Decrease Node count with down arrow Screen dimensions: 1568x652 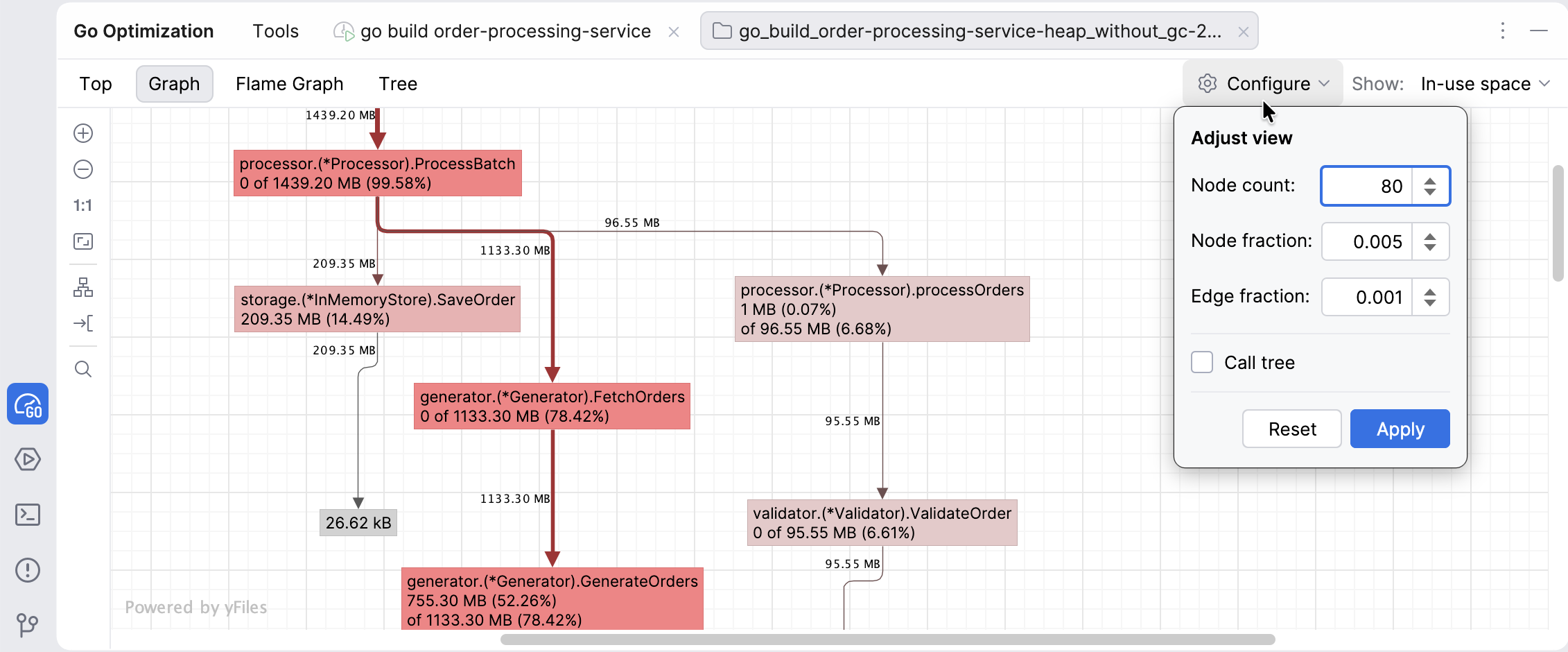click(1430, 192)
